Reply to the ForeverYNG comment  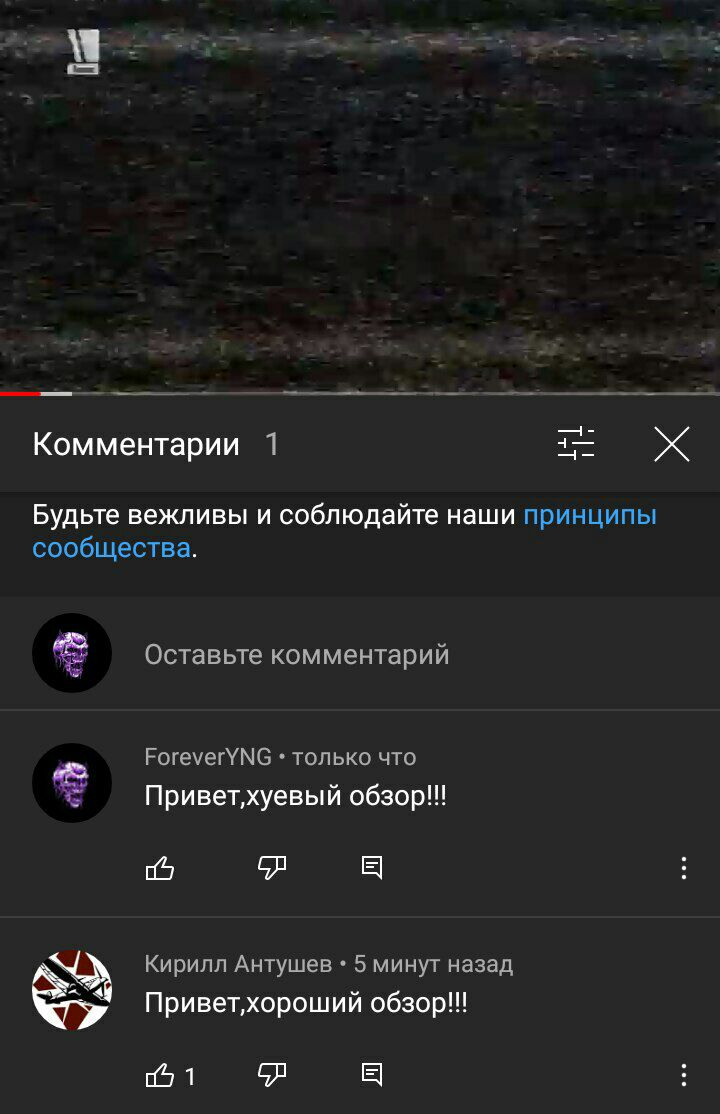(x=372, y=867)
